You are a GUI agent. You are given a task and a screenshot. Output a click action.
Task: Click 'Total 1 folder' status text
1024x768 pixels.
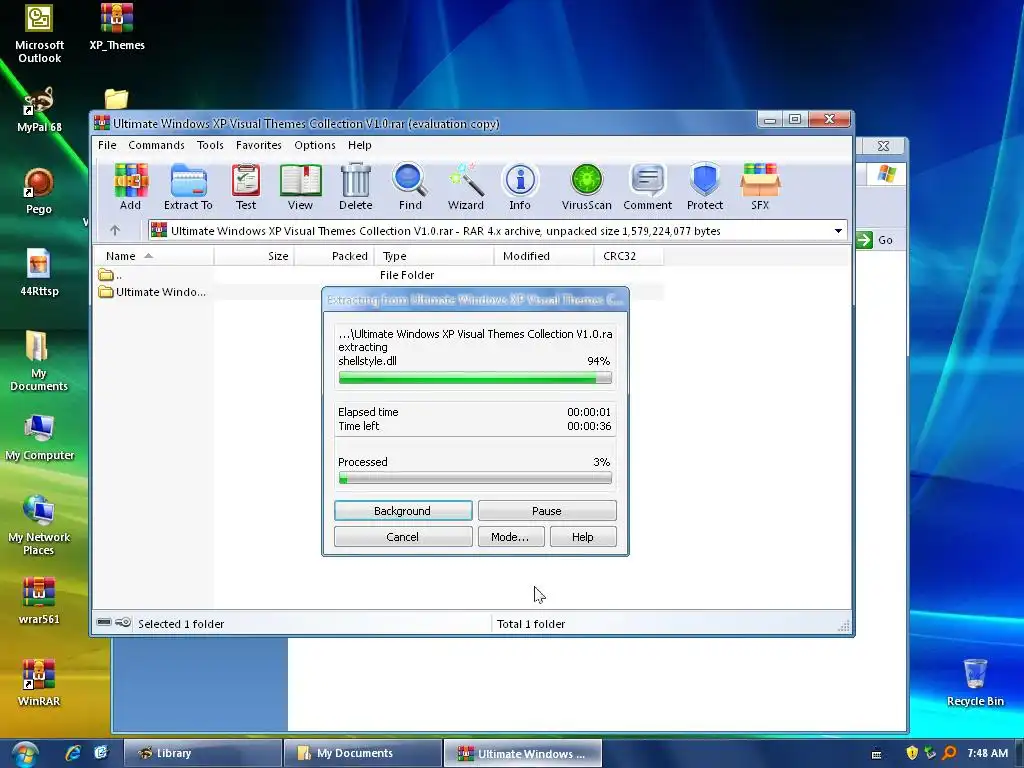(x=531, y=624)
